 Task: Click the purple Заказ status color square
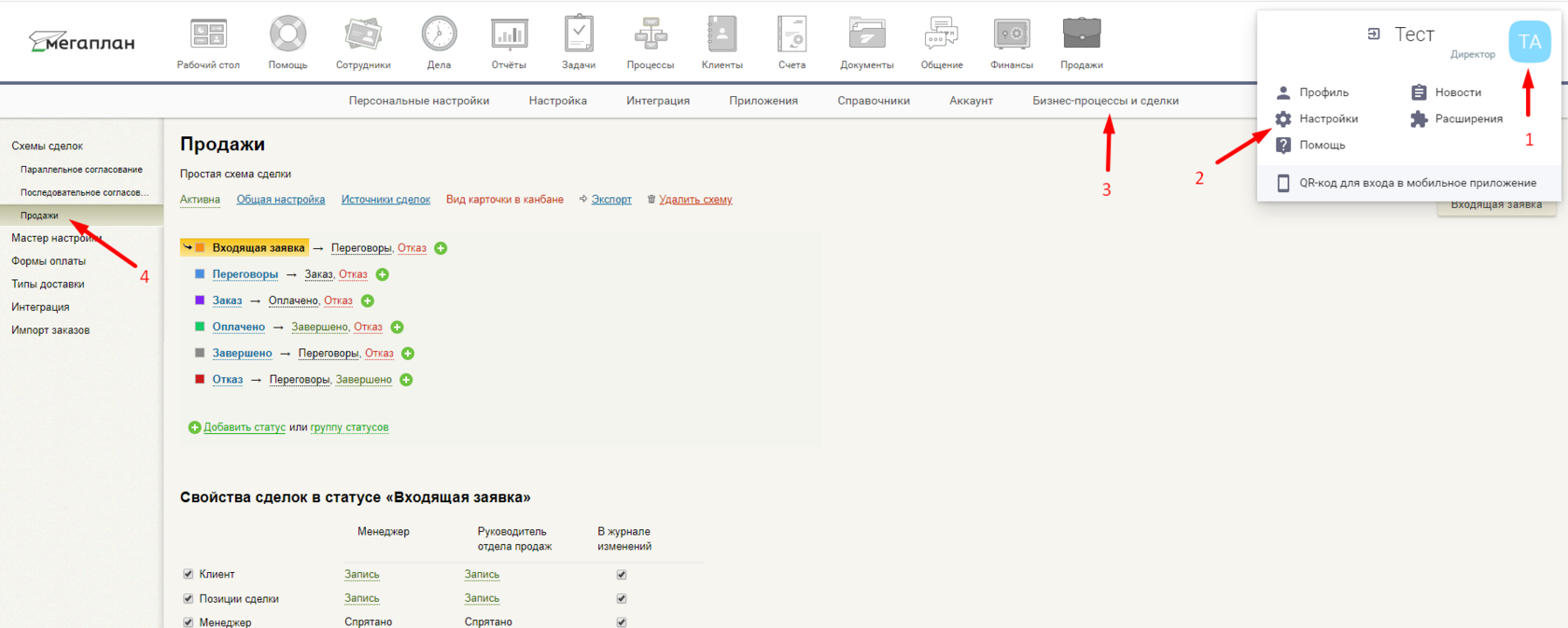[x=200, y=300]
